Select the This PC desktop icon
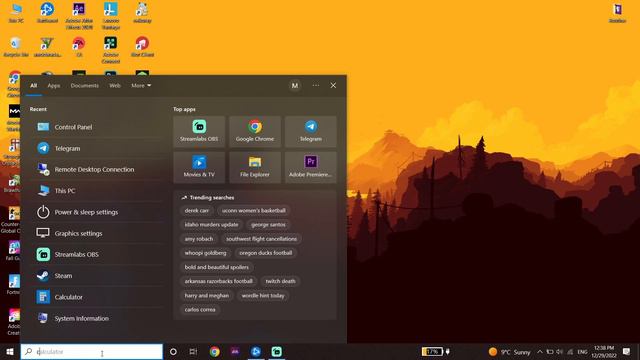 (16, 13)
